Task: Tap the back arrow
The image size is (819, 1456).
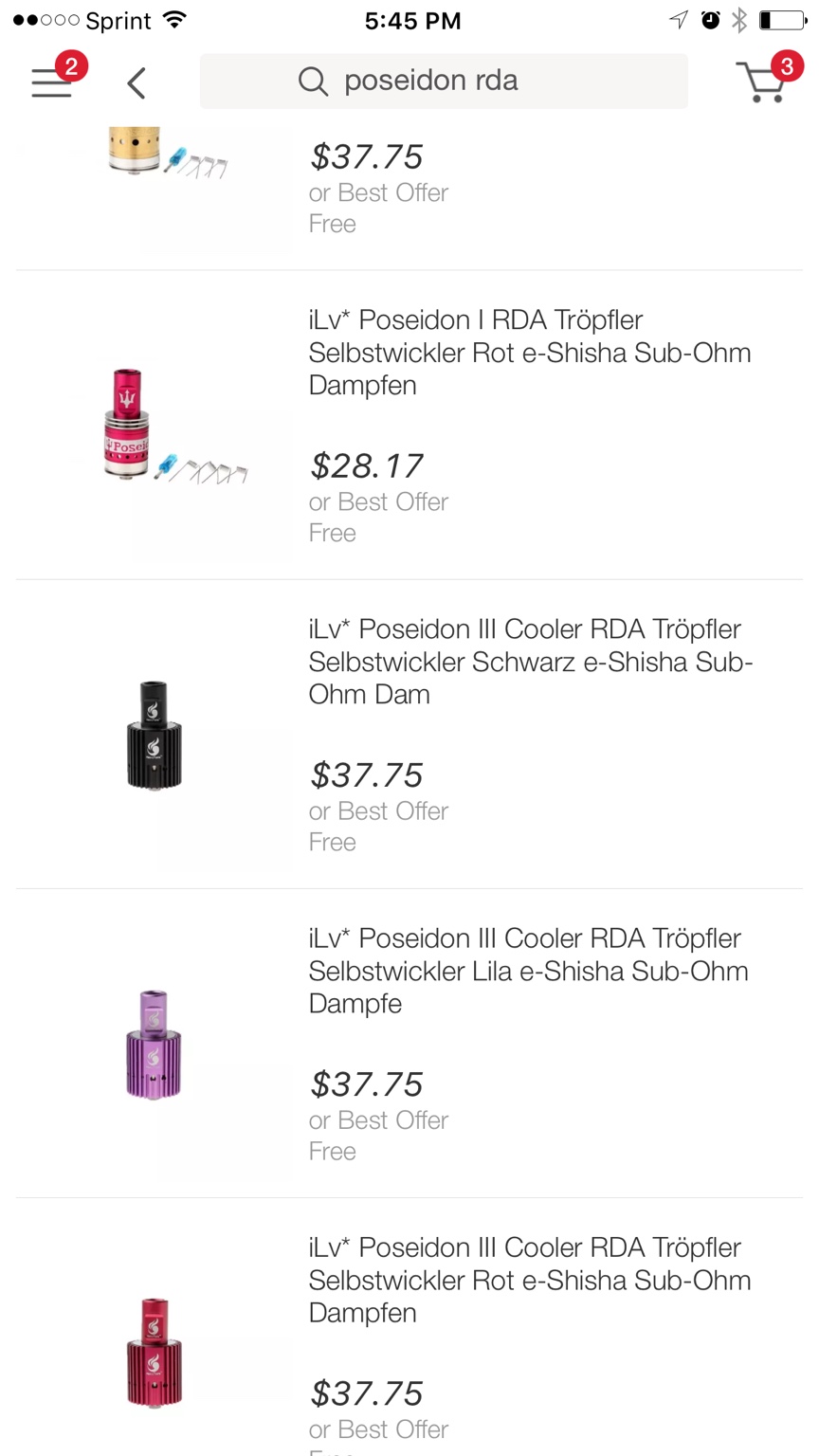Action: [136, 82]
